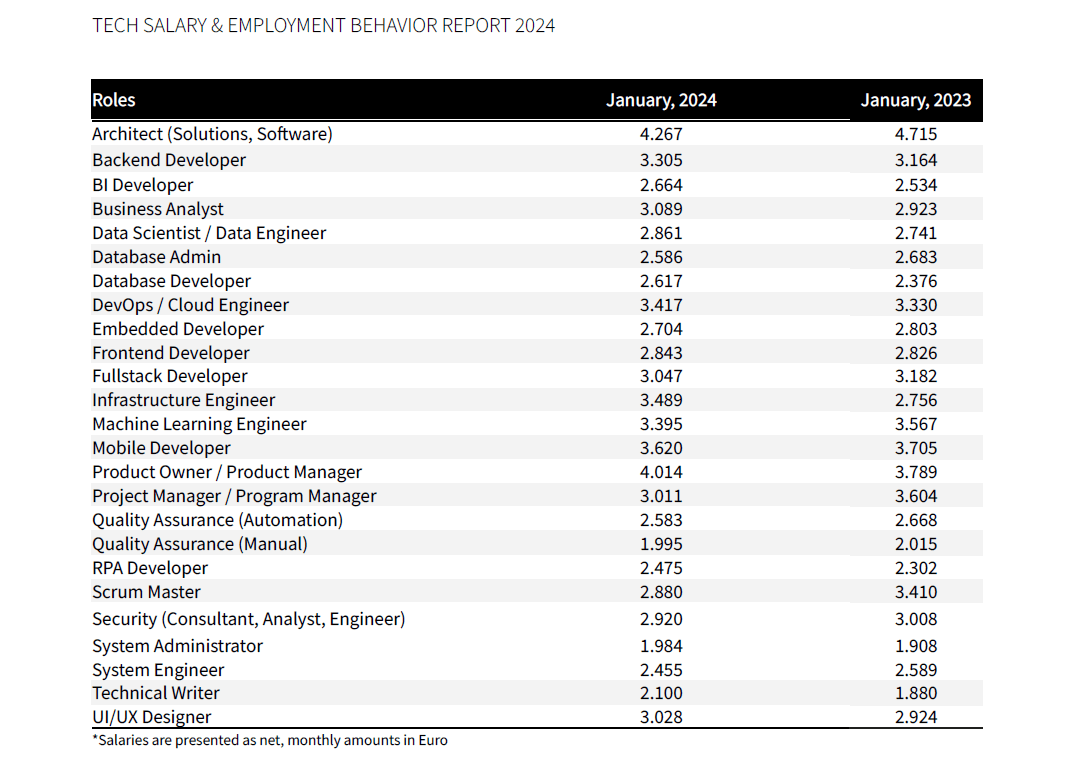Click Frontend Developer's 2023 value 2.826
The width and height of the screenshot is (1074, 768).
pos(916,354)
